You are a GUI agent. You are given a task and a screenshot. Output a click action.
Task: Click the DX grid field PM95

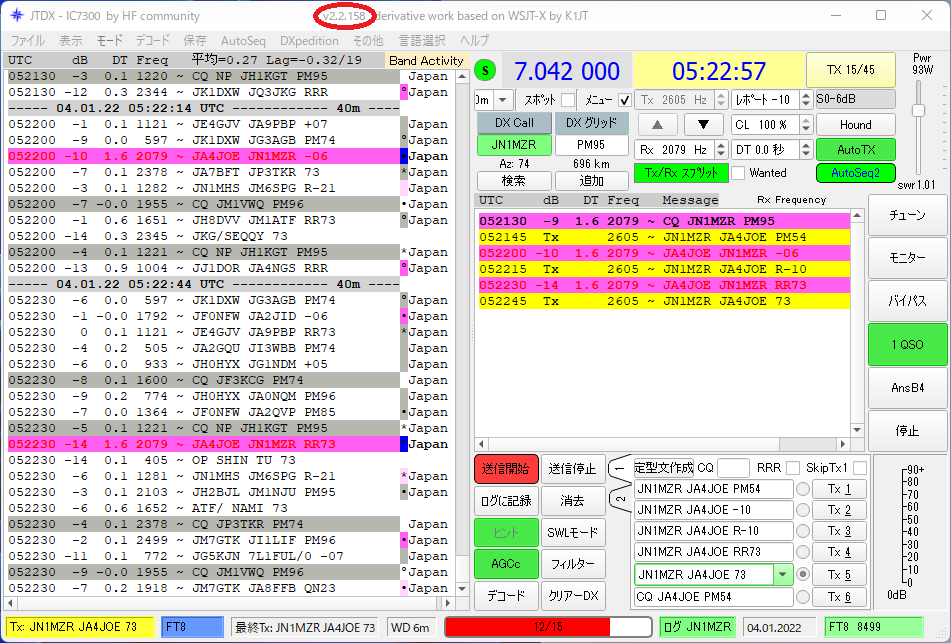pyautogui.click(x=591, y=146)
